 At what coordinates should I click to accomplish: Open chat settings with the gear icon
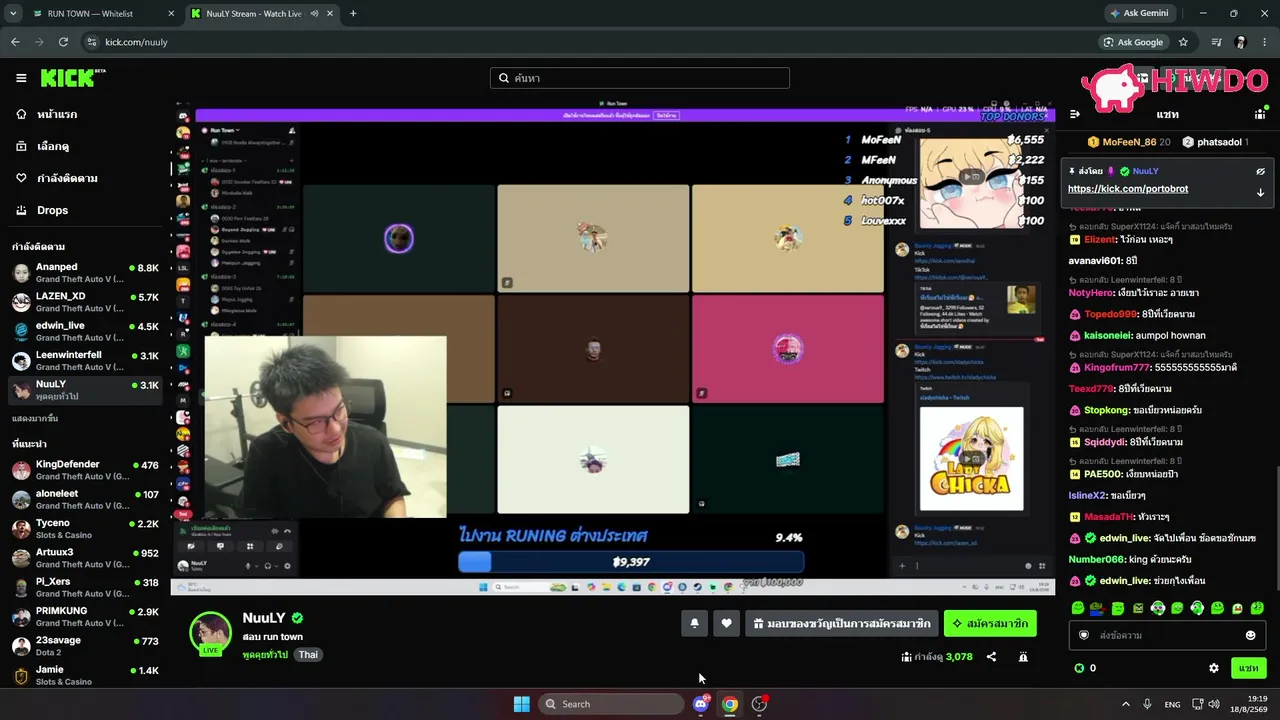tap(1214, 668)
